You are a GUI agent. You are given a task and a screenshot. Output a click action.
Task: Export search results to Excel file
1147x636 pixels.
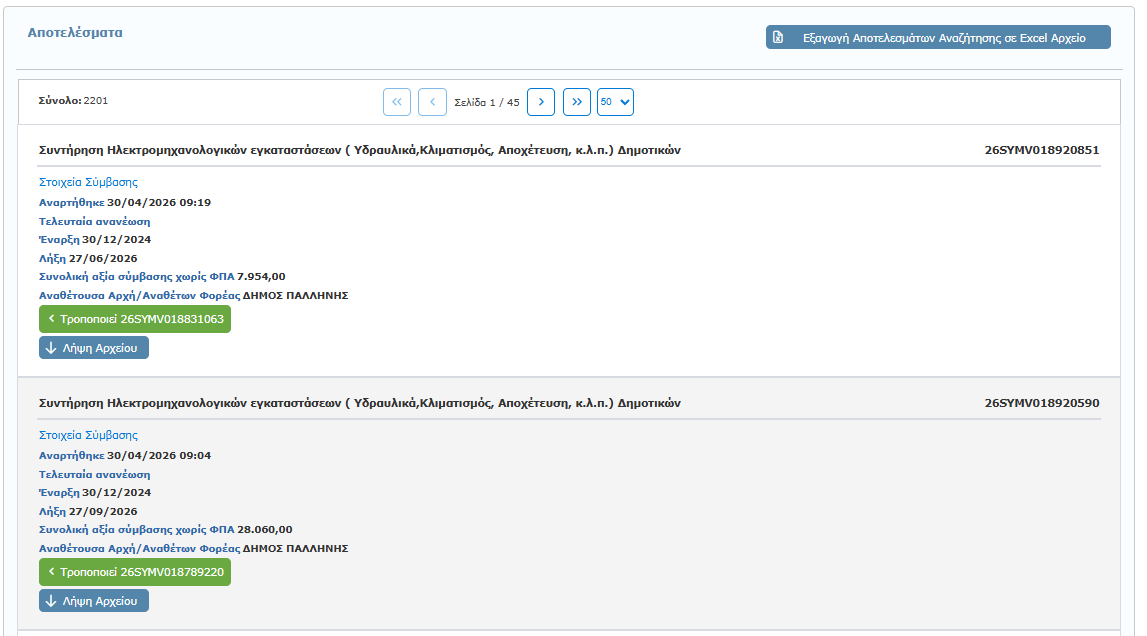click(938, 37)
